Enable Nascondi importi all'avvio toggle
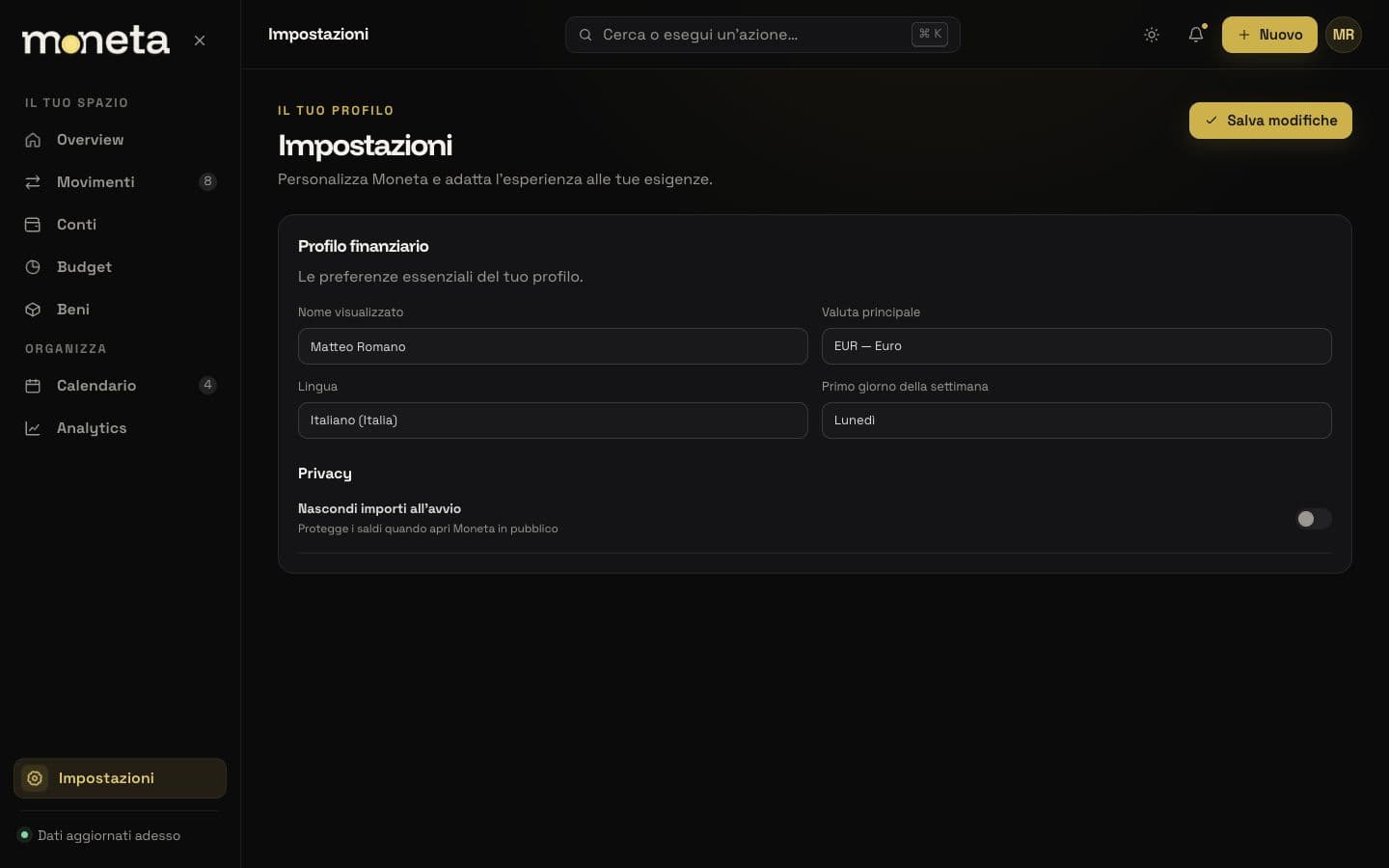The width and height of the screenshot is (1389, 868). [x=1313, y=519]
